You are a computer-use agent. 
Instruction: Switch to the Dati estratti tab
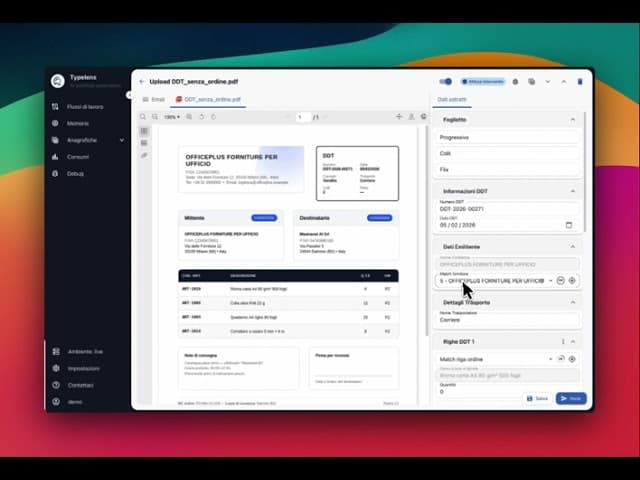452,100
